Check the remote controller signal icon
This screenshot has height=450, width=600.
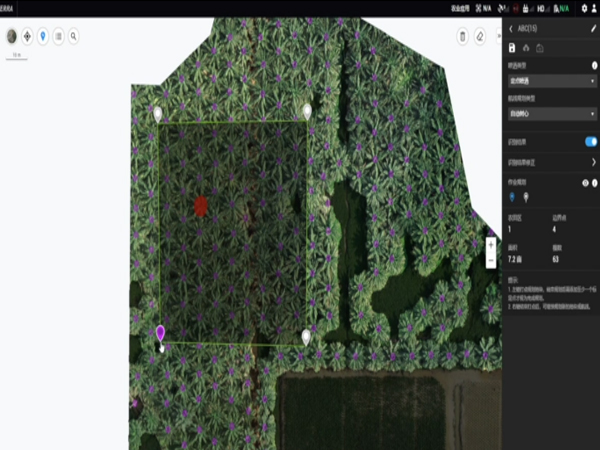click(x=528, y=8)
